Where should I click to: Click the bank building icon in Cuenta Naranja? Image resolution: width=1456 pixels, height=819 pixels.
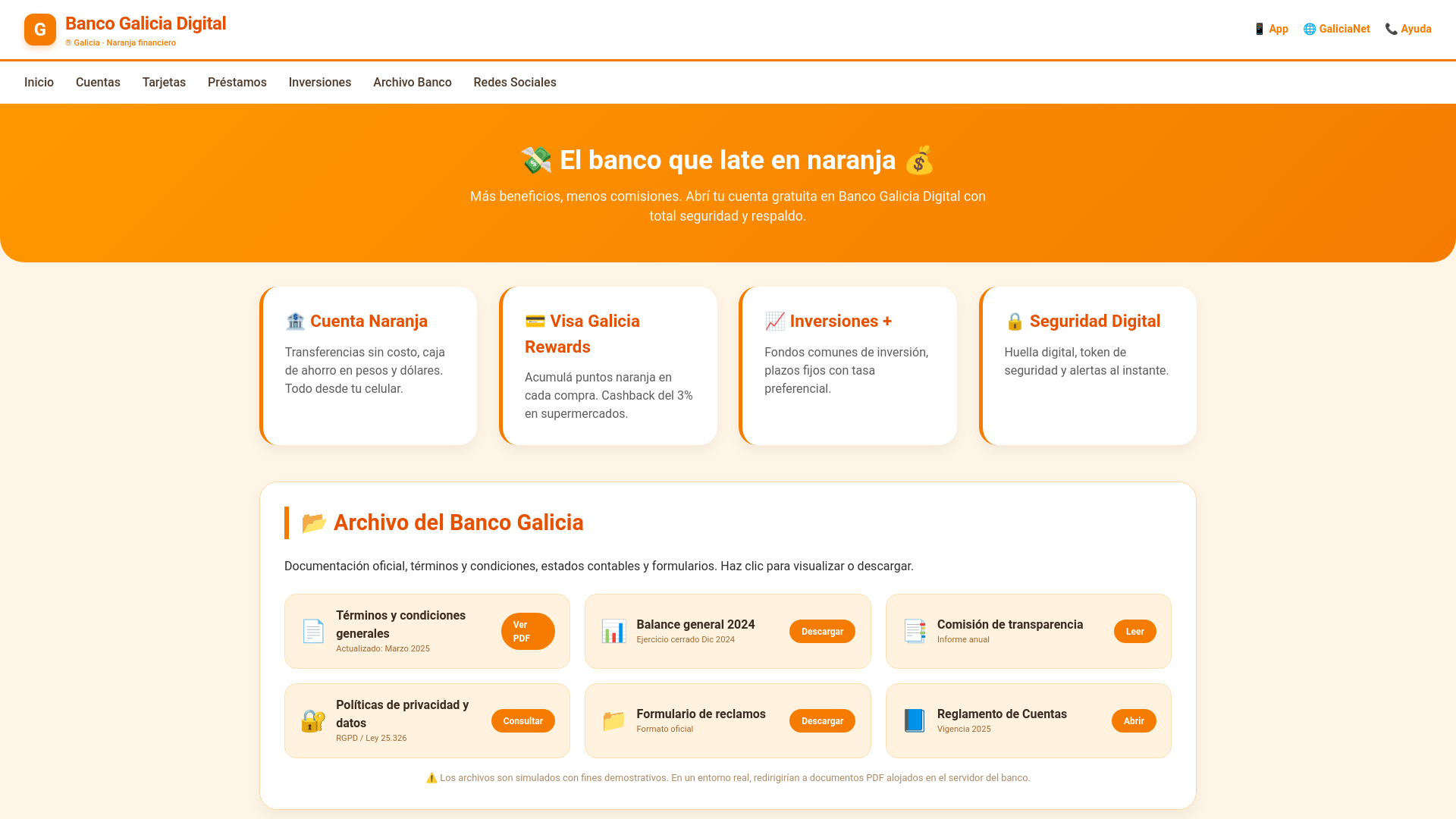[x=295, y=321]
